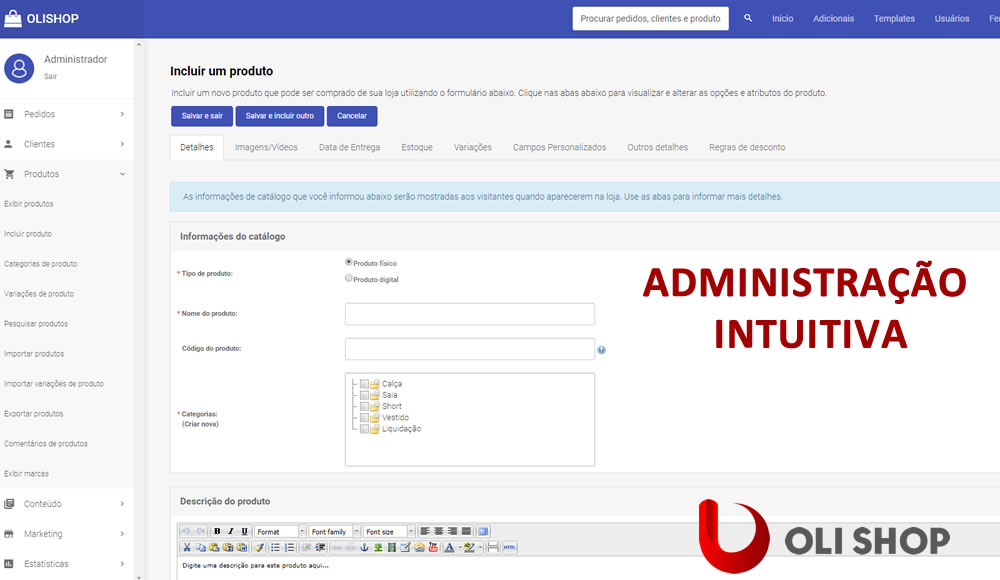1000x580 pixels.
Task: Click the Bold formatting icon
Action: point(217,531)
